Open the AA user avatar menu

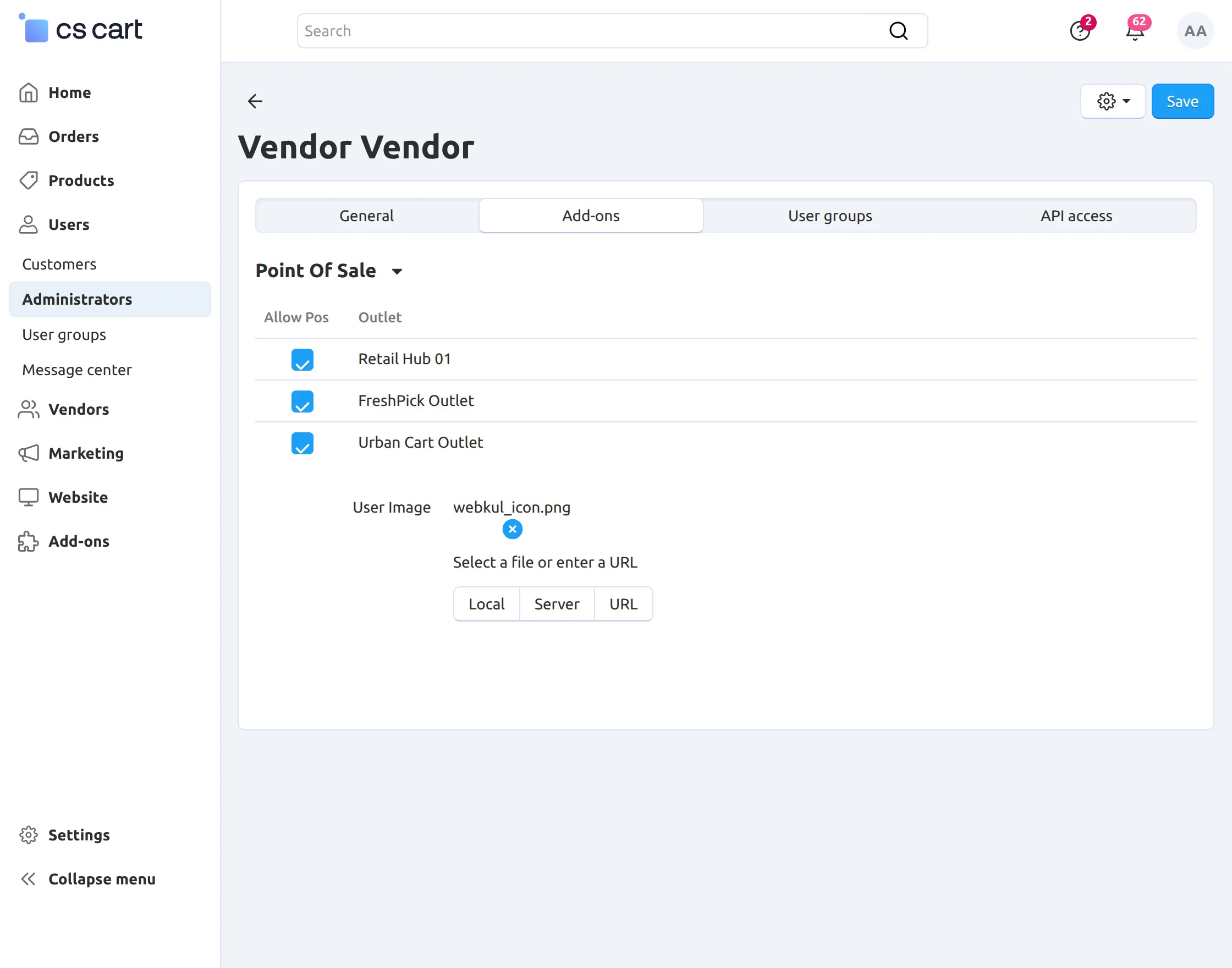pos(1195,31)
